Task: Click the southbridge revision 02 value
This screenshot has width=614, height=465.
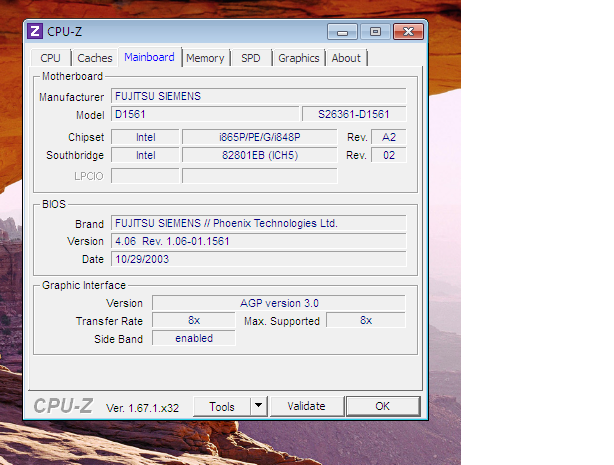Action: (389, 155)
